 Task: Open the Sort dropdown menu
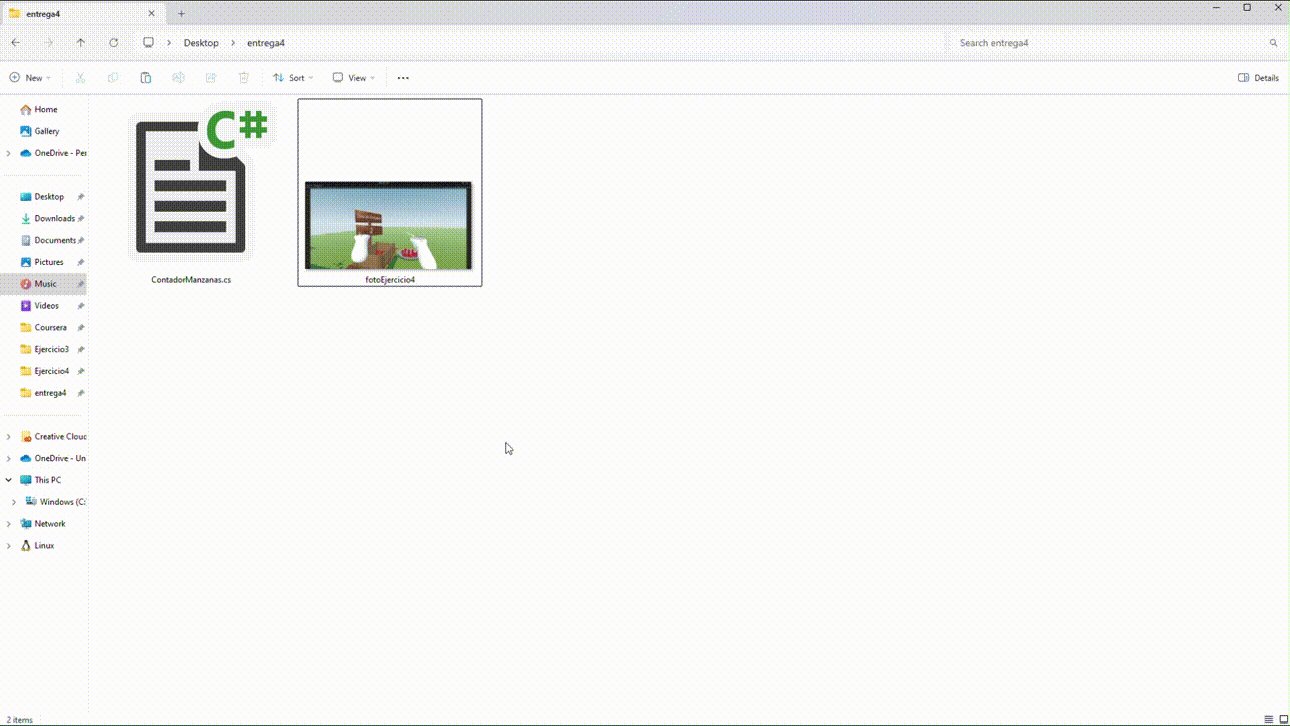[x=293, y=78]
